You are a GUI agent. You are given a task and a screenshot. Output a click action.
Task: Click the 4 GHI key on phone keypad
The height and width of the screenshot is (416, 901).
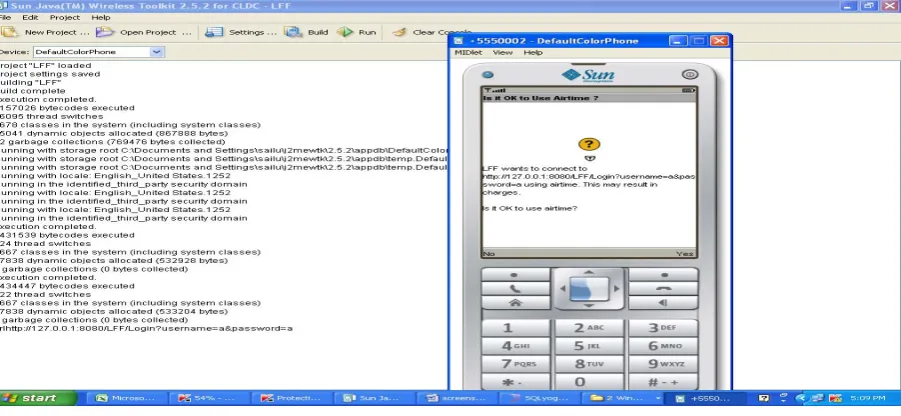pos(515,346)
